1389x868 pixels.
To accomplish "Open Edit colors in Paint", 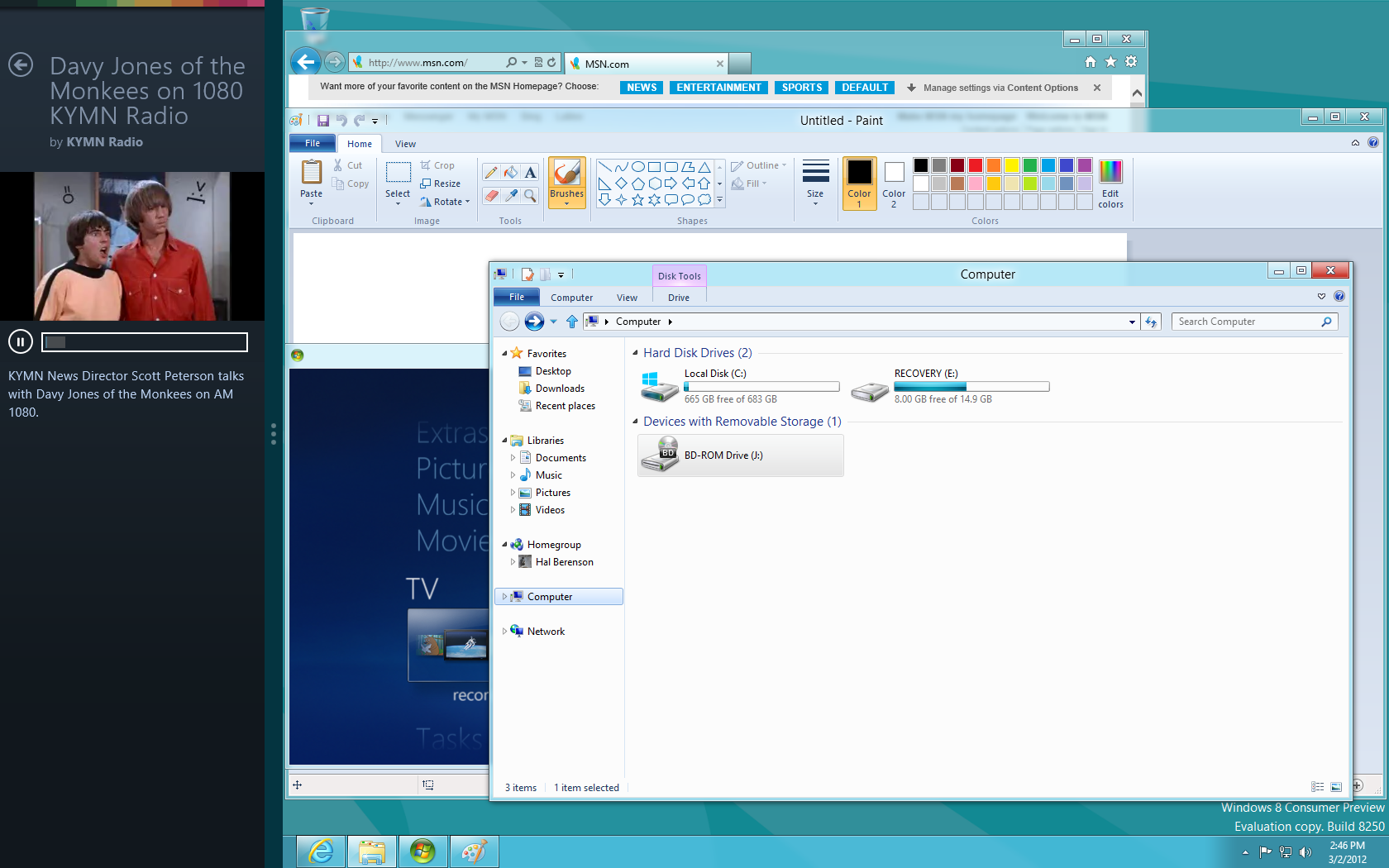I will 1110,184.
